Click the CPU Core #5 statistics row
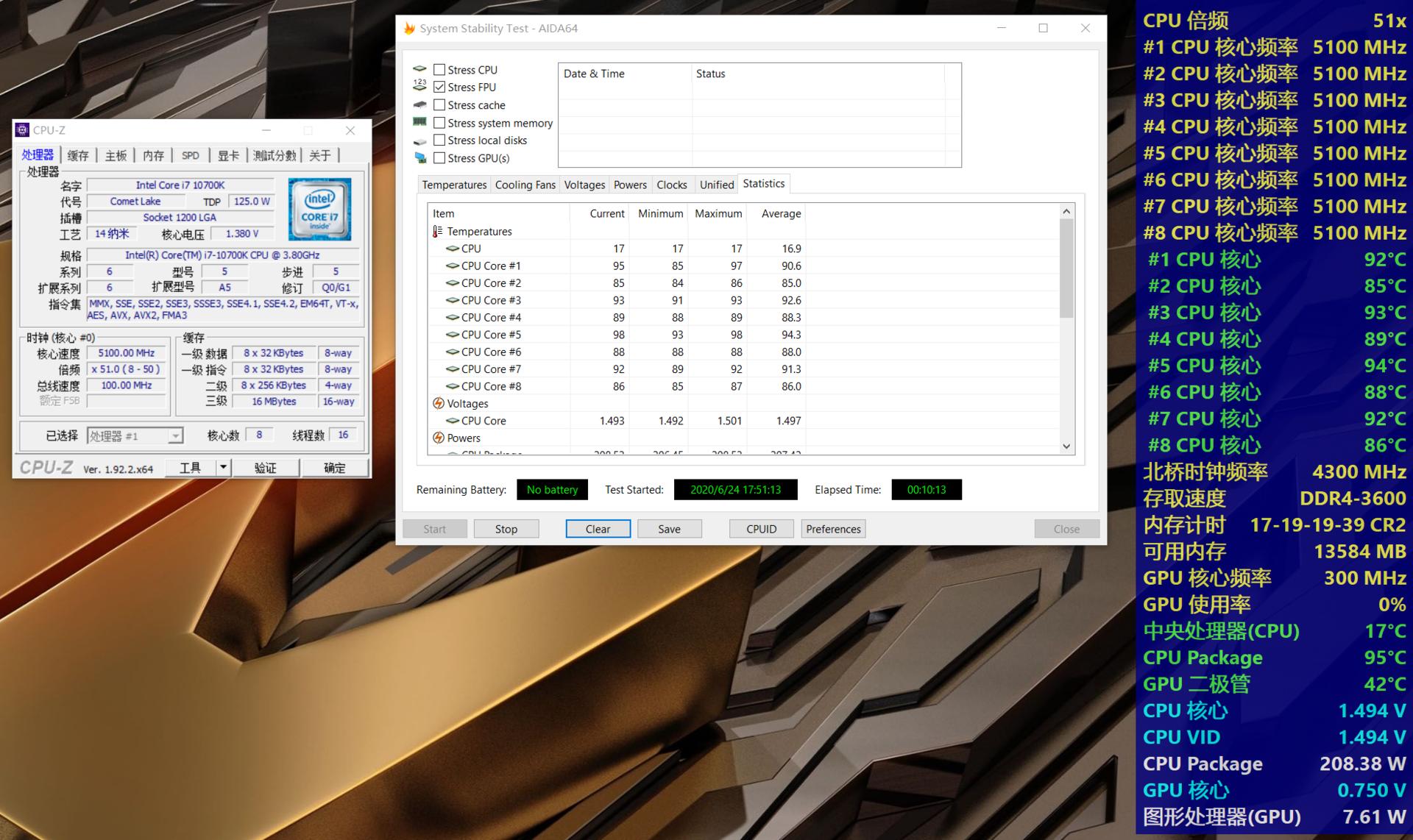The image size is (1413, 840). pyautogui.click(x=491, y=335)
